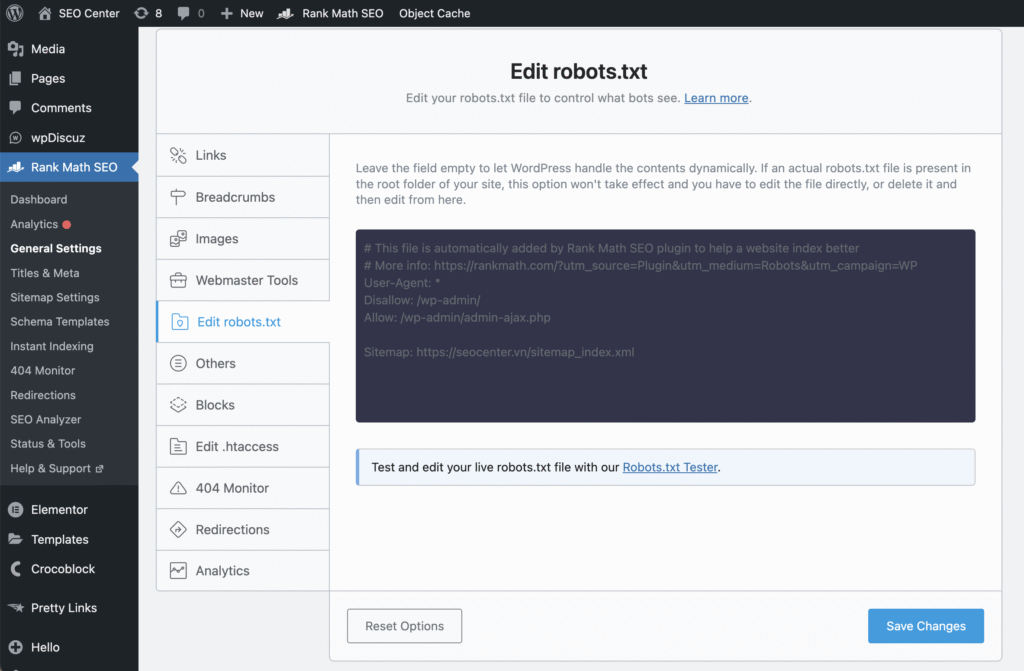Switch to the Others tab

click(x=215, y=363)
